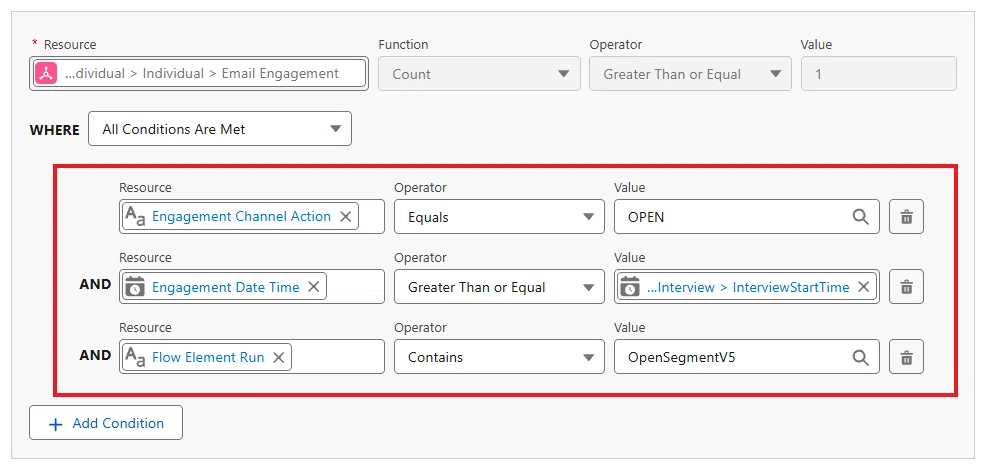The image size is (985, 468).
Task: Expand the Contains operator dropdown
Action: tap(499, 357)
